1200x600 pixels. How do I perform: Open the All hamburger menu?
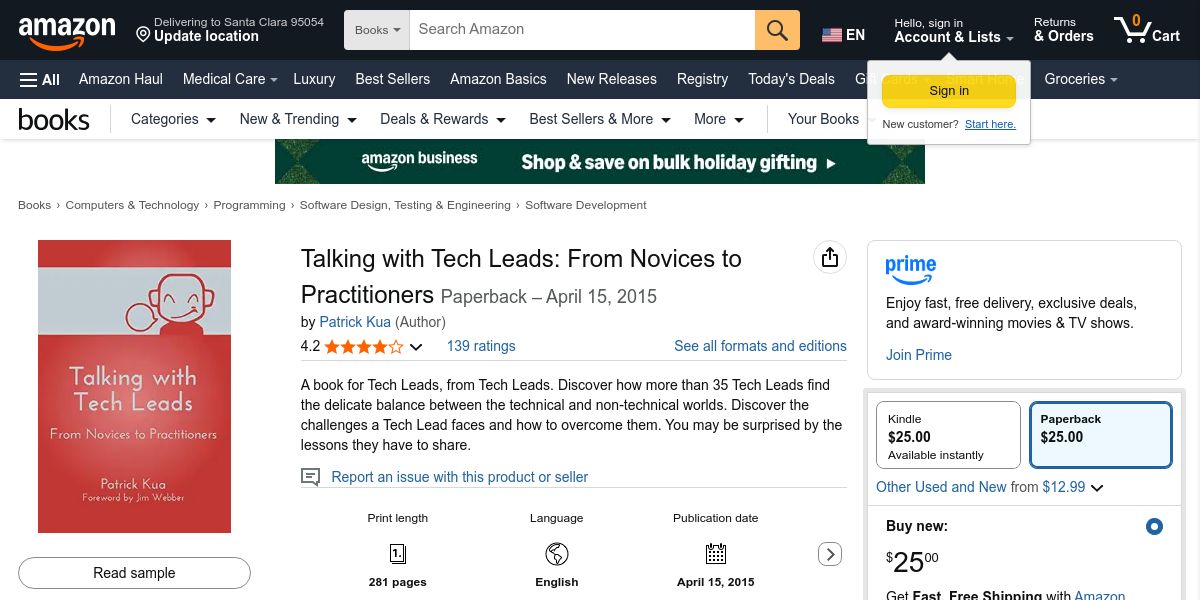coord(39,79)
